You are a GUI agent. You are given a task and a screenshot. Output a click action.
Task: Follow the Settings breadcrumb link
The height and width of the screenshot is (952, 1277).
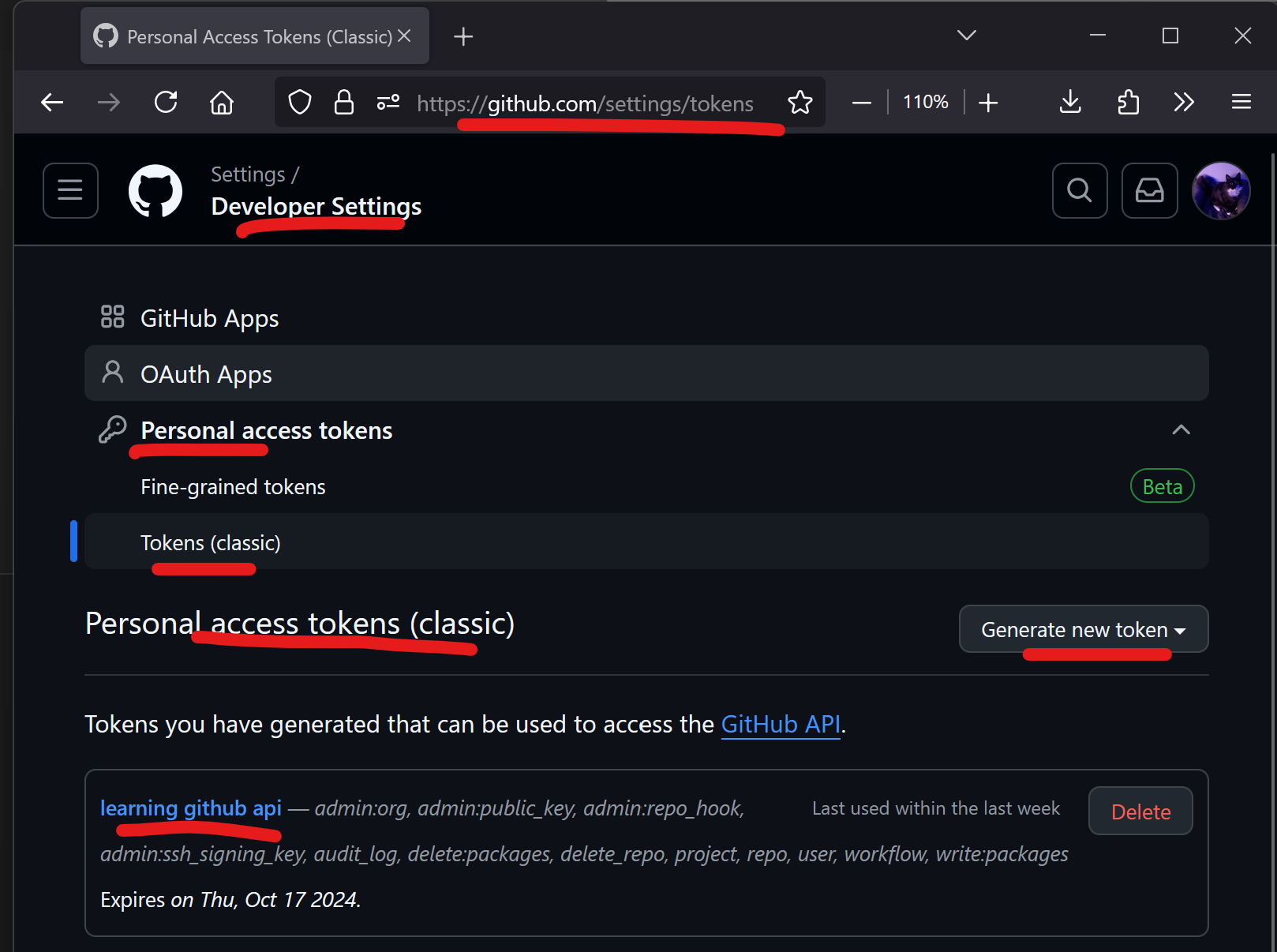coord(248,174)
